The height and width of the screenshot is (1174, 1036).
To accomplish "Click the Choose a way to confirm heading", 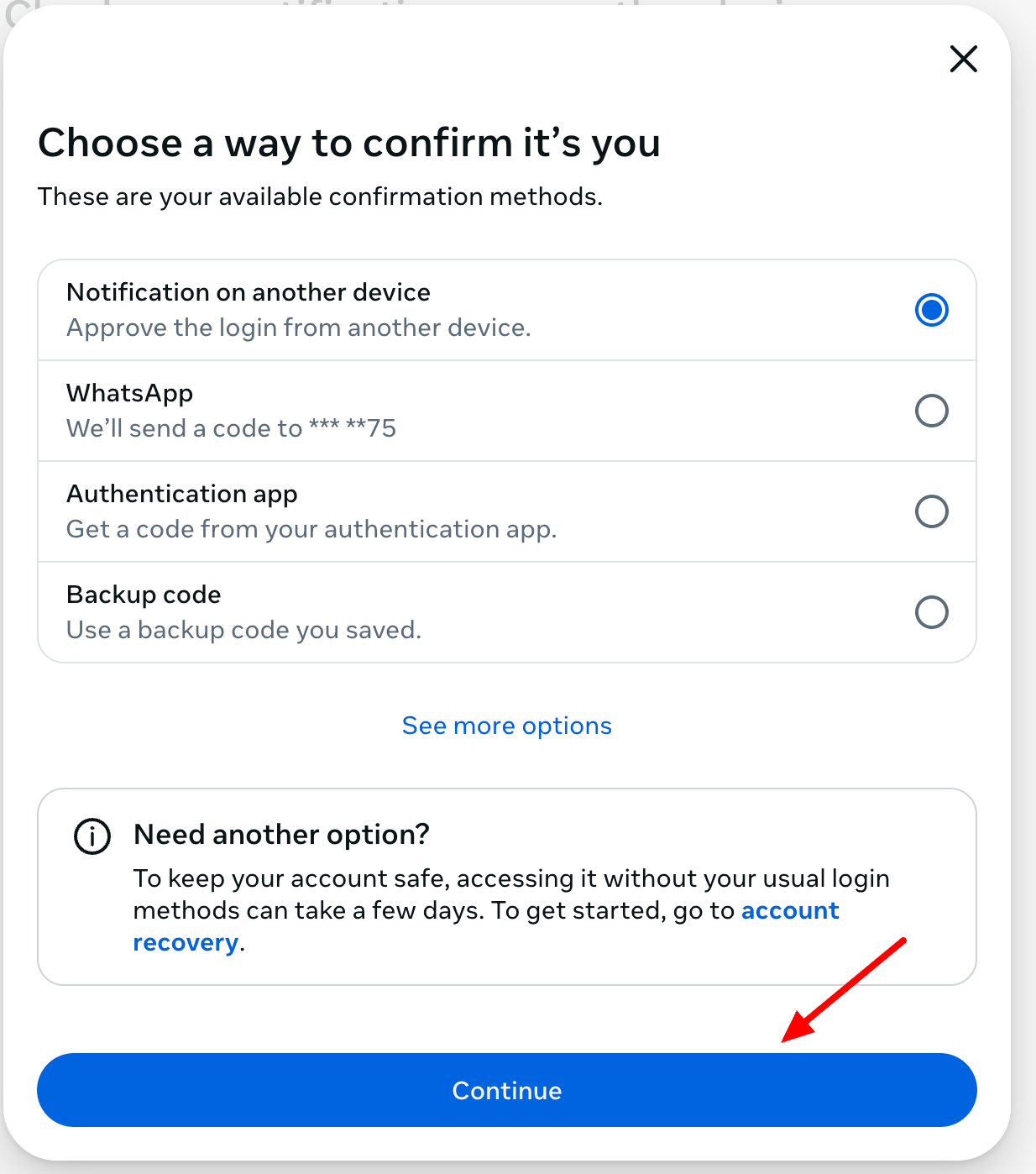I will [x=349, y=143].
